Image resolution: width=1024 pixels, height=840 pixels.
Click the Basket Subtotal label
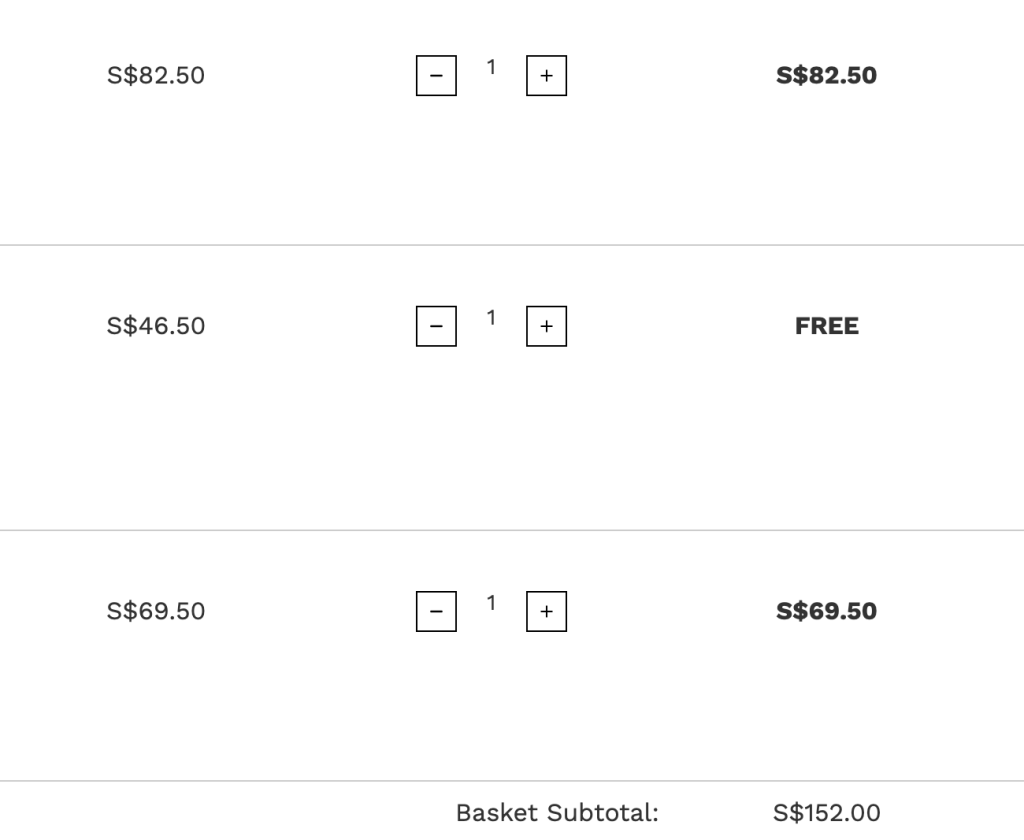[557, 813]
